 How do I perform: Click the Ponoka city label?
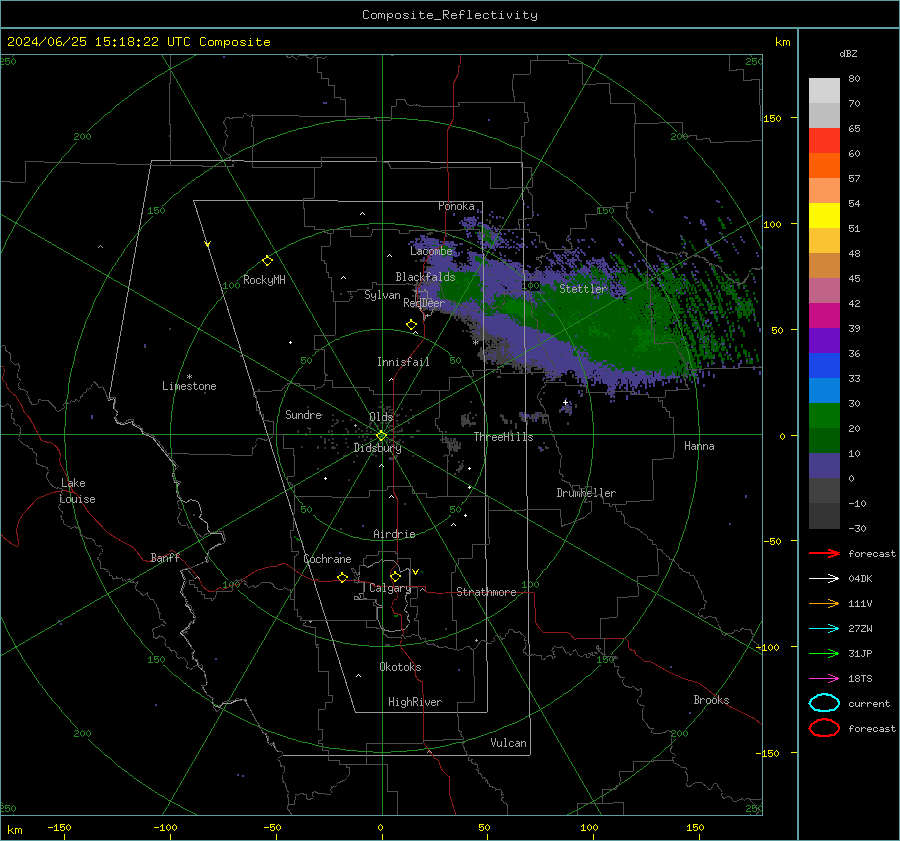point(456,206)
